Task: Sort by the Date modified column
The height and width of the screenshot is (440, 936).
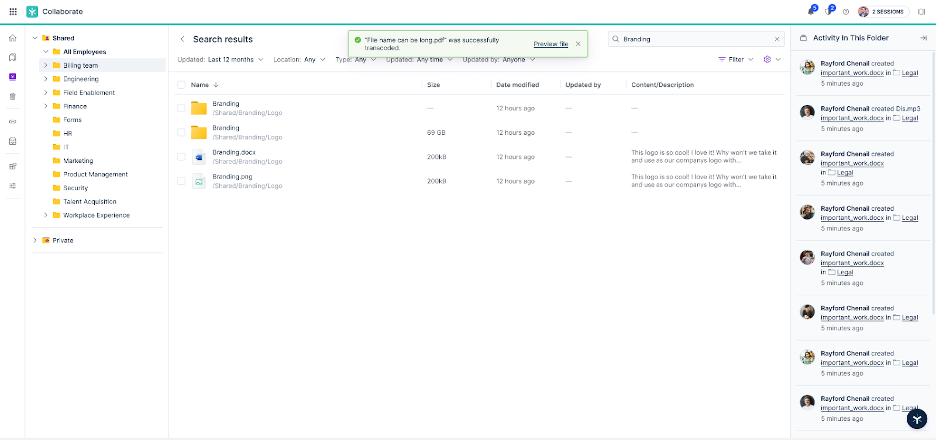Action: click(x=517, y=85)
